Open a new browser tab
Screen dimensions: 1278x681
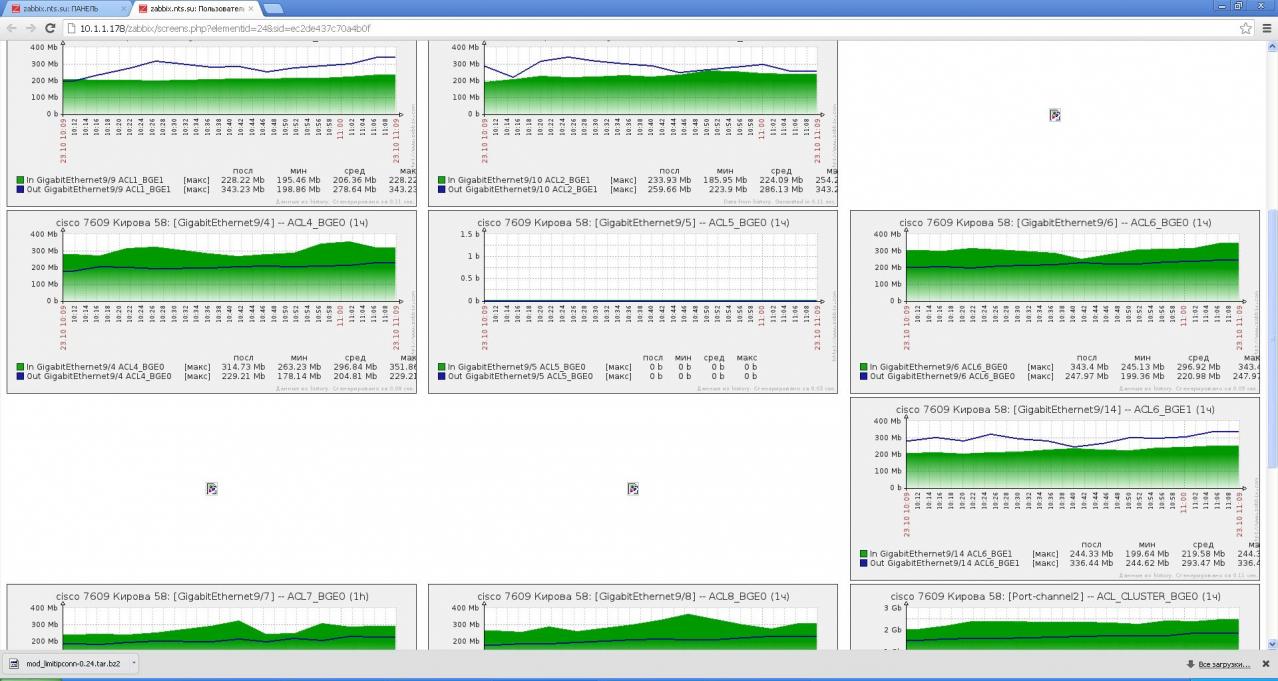click(x=273, y=8)
